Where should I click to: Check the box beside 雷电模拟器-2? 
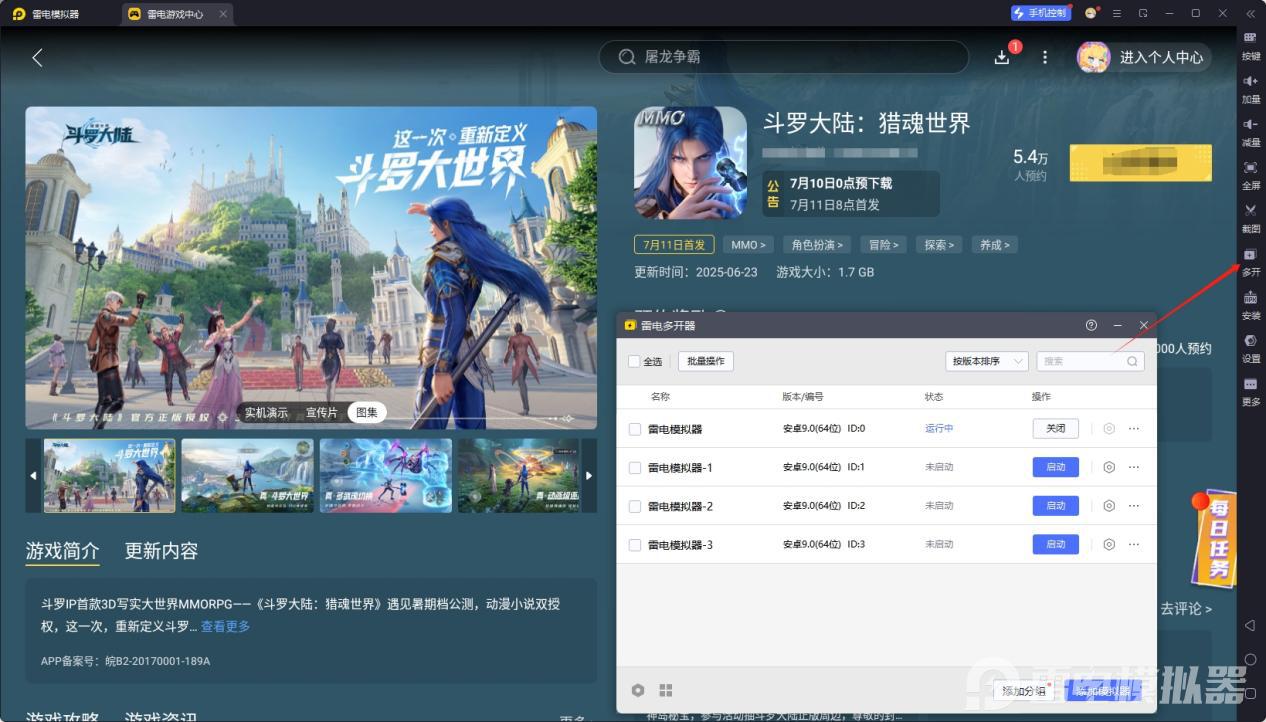[x=634, y=506]
